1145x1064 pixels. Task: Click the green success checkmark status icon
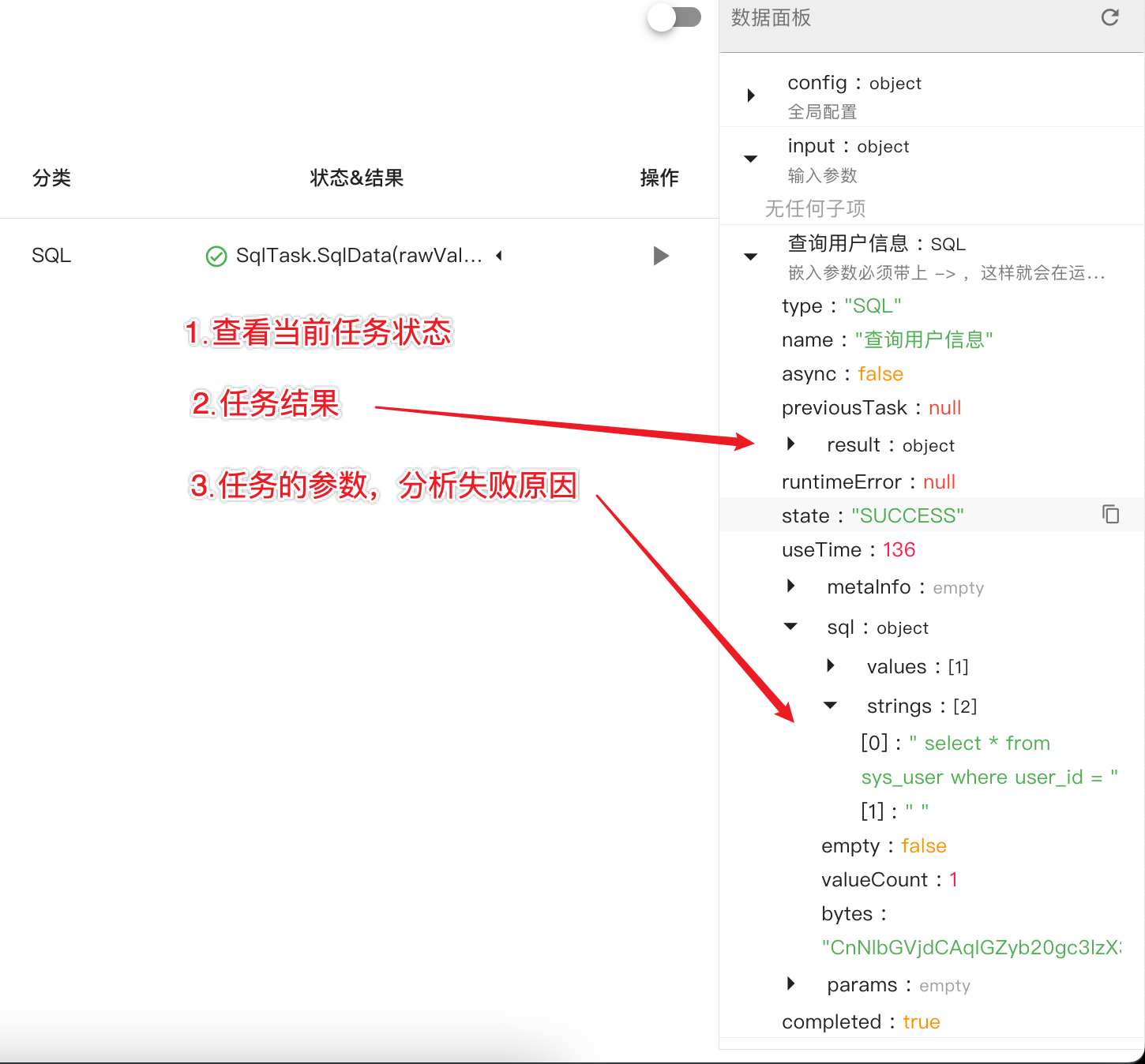point(216,257)
